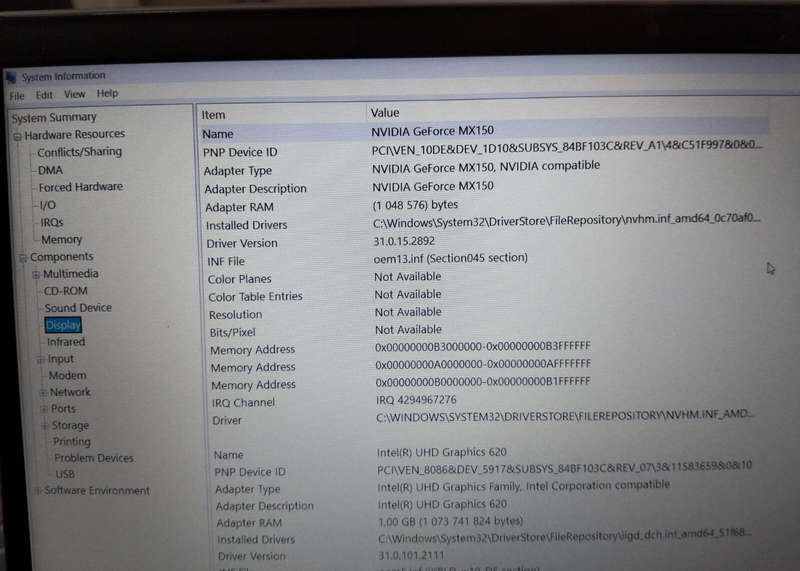The image size is (800, 571).
Task: Expand the Storage node
Action: (45, 426)
